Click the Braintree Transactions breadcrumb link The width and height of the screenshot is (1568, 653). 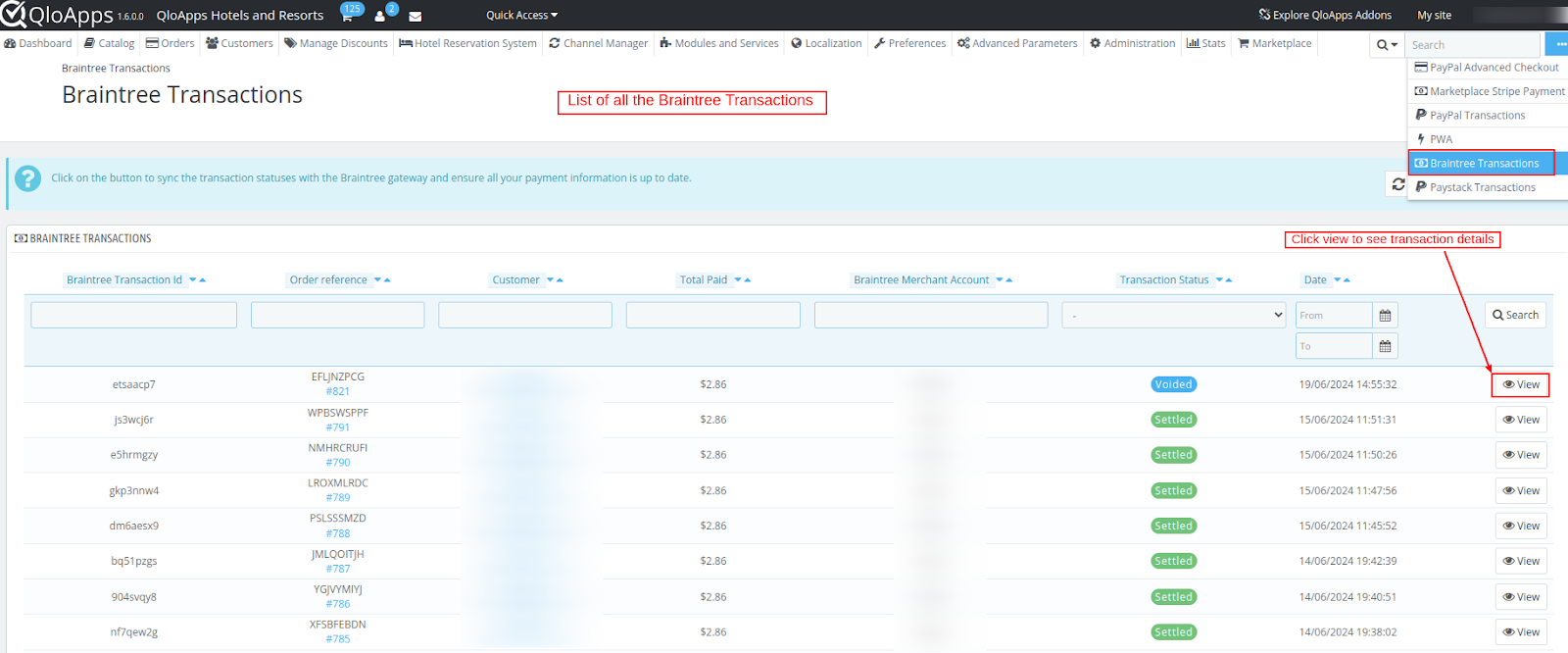click(116, 69)
